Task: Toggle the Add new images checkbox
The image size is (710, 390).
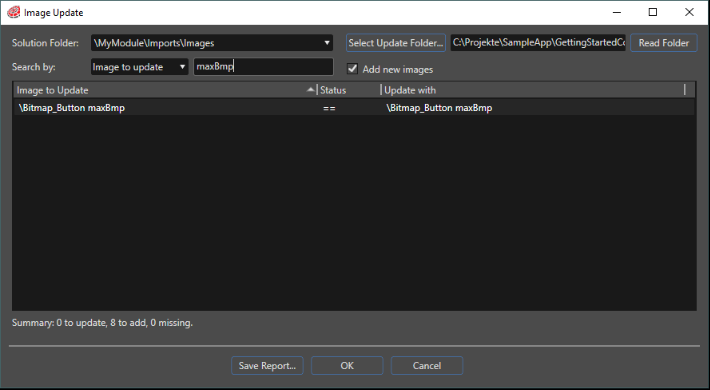Action: tap(352, 69)
